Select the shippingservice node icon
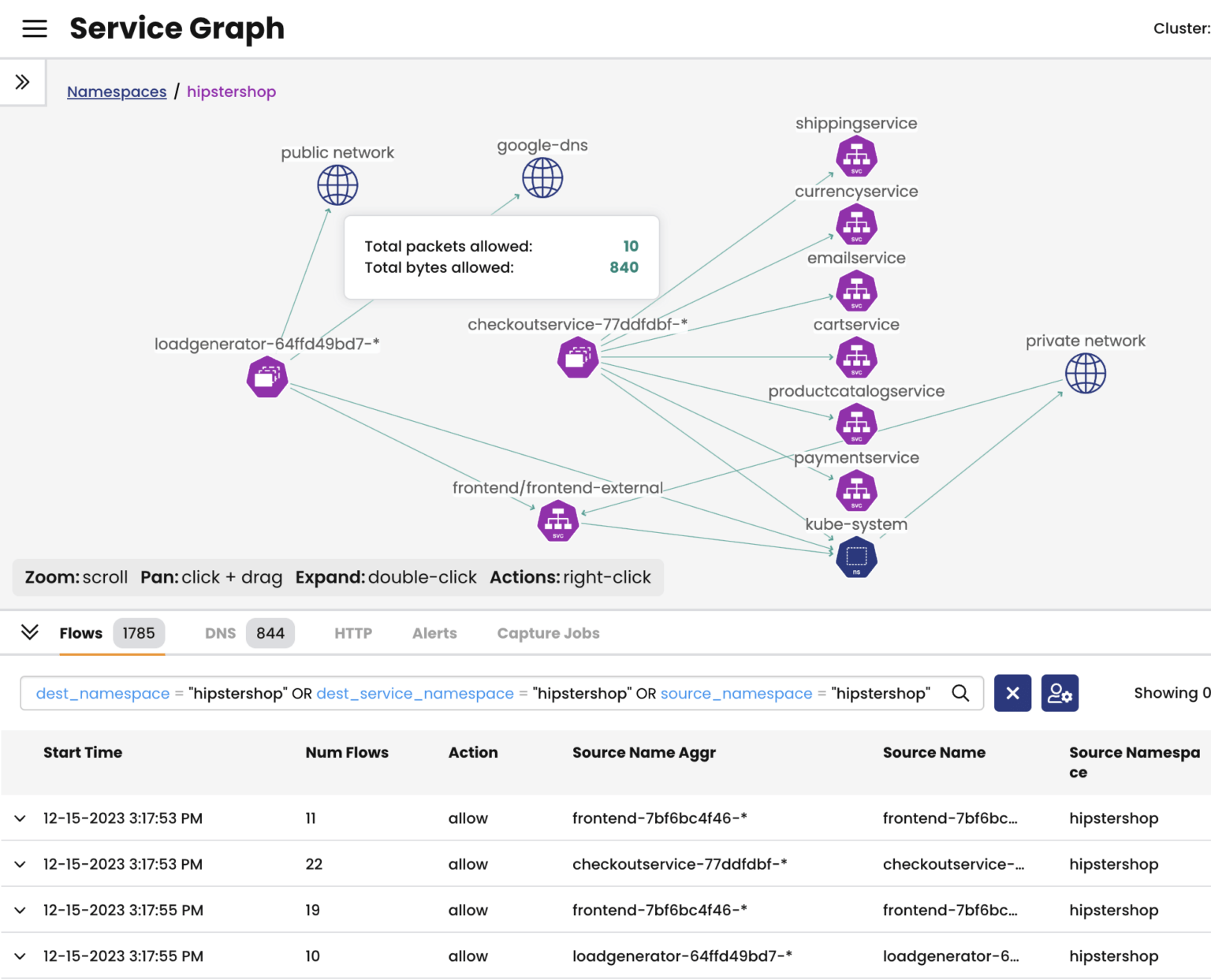The image size is (1211, 980). 856,156
